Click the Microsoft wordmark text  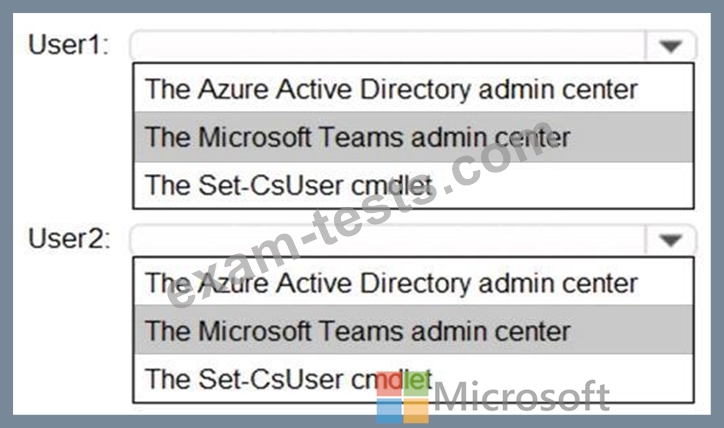click(522, 396)
